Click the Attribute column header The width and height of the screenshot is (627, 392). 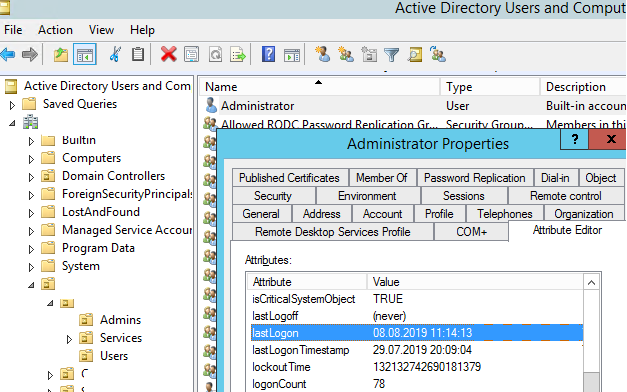[306, 282]
